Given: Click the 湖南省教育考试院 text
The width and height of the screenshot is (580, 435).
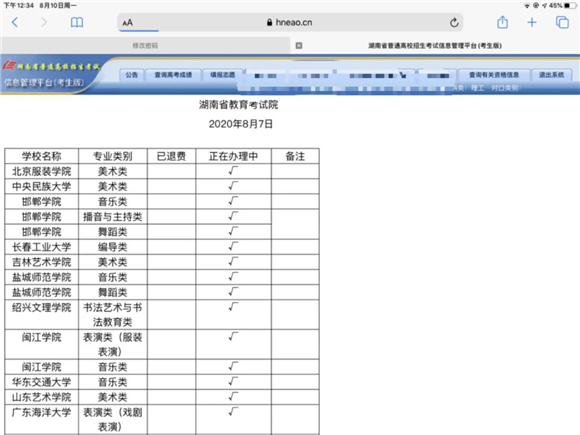Looking at the screenshot, I should click(x=239, y=105).
